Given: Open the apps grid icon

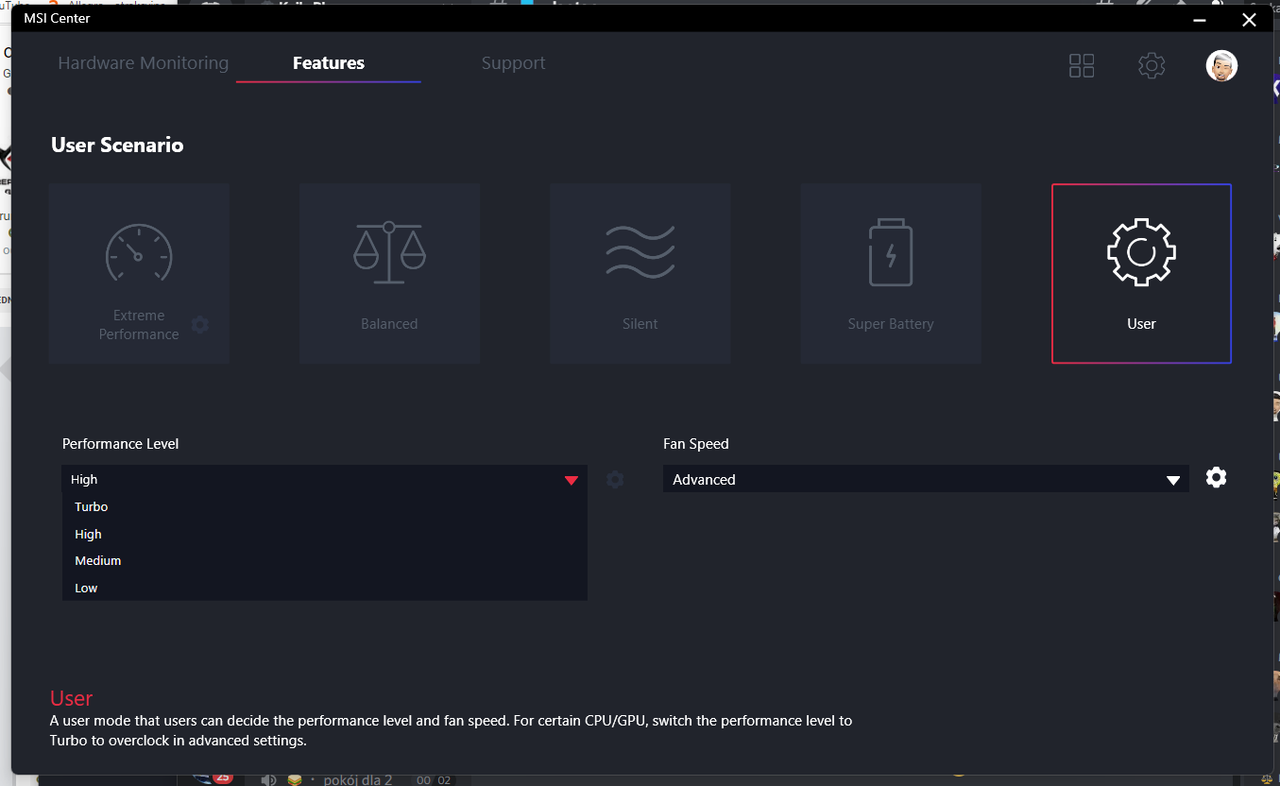Looking at the screenshot, I should tap(1081, 66).
